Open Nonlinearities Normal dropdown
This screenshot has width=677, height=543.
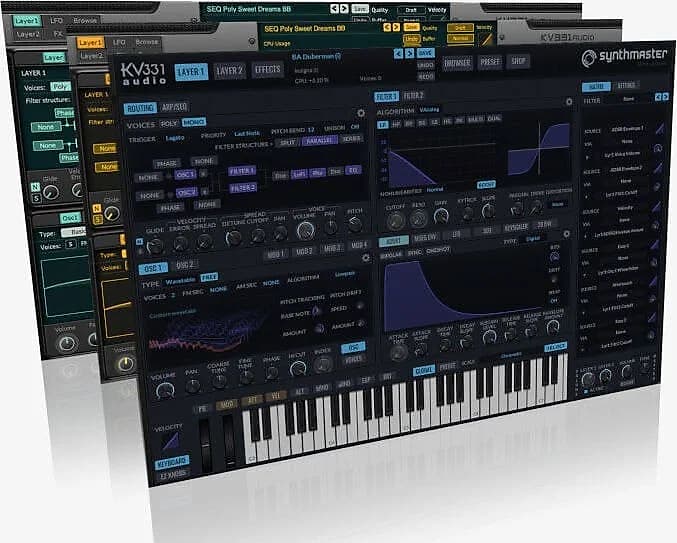[x=435, y=189]
